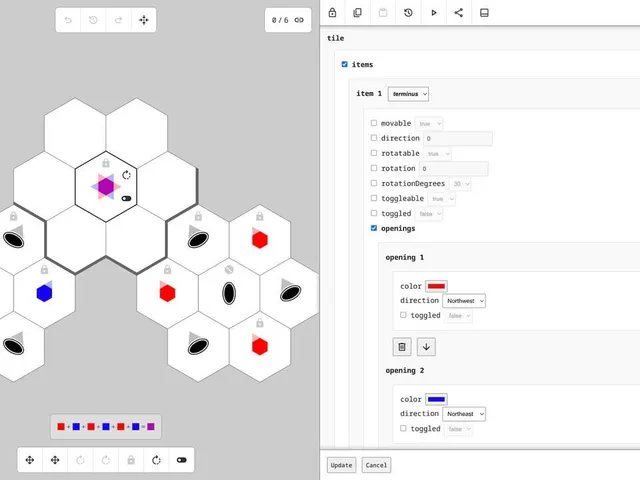
Task: Open the Northeast direction dropdown
Action: [x=464, y=414]
